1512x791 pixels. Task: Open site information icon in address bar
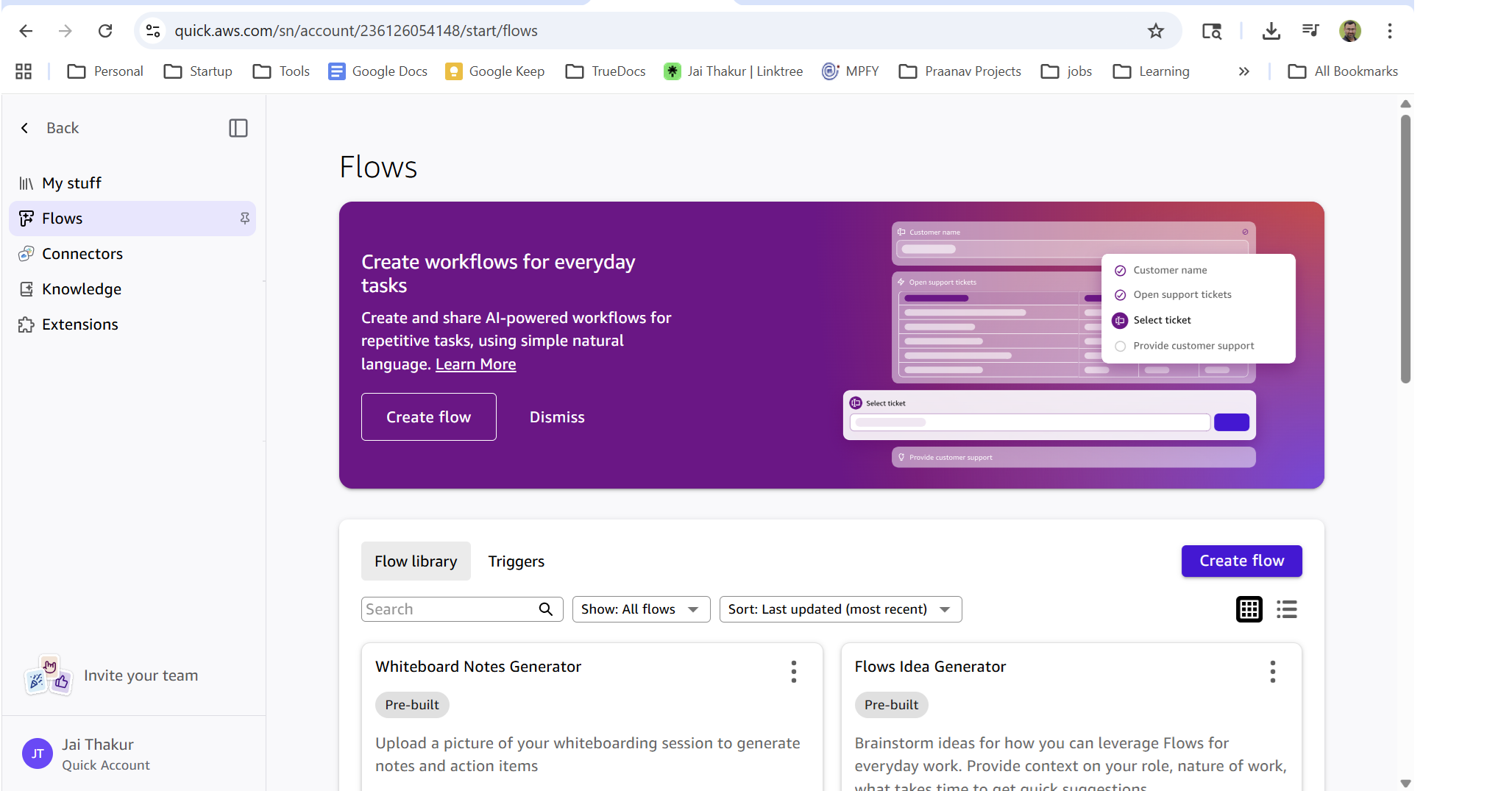153,31
